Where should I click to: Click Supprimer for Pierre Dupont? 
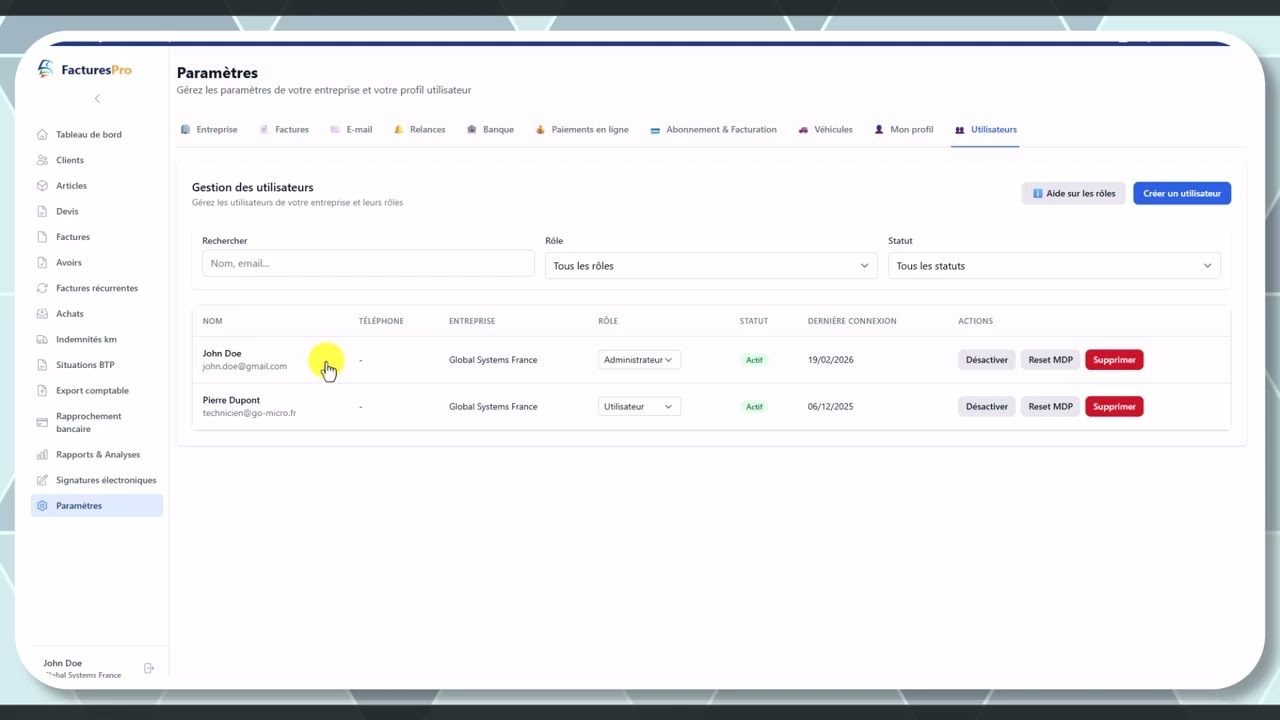coord(1114,406)
